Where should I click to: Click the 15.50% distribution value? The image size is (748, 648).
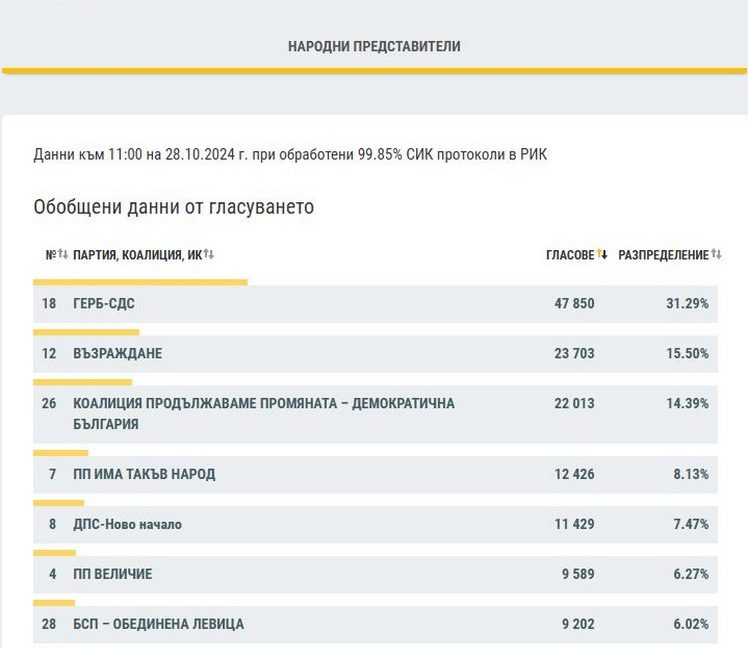[x=687, y=354]
